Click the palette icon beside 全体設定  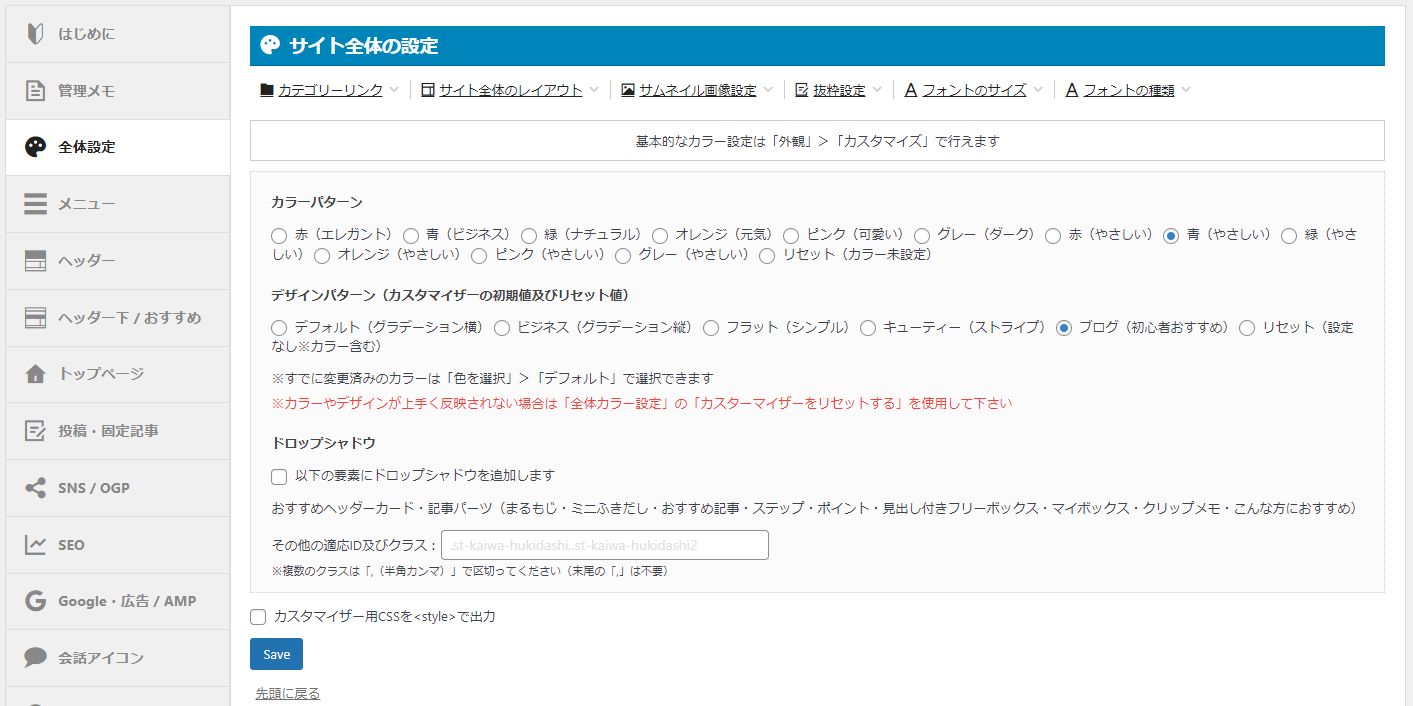tap(35, 147)
